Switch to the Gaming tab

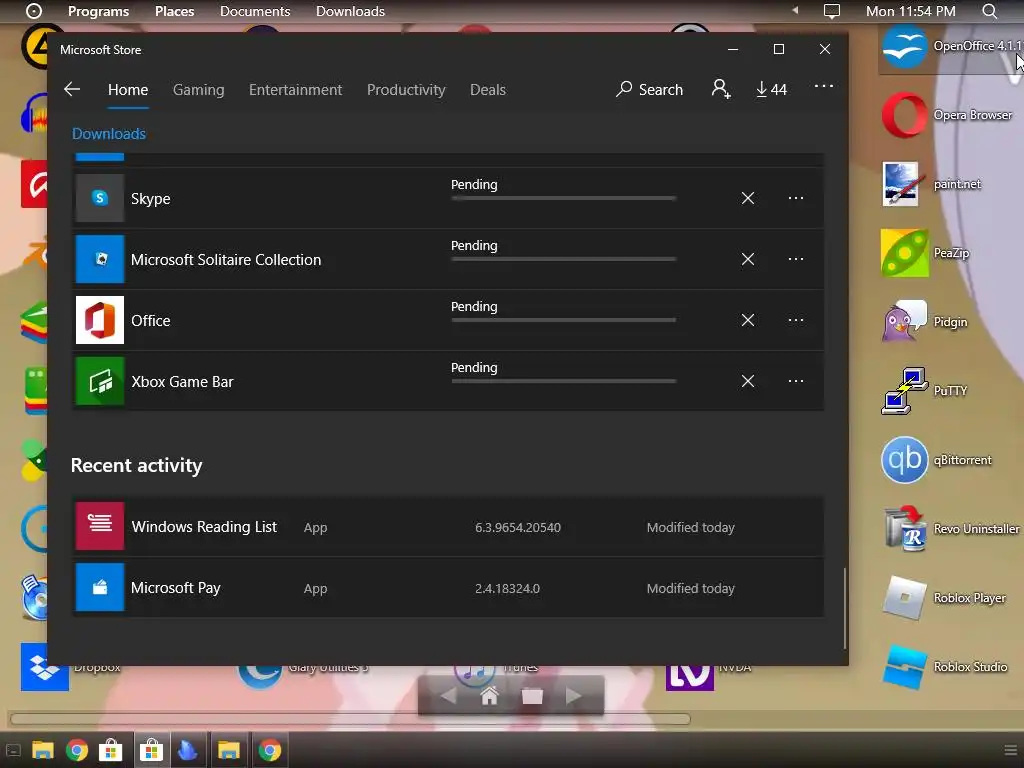tap(199, 89)
